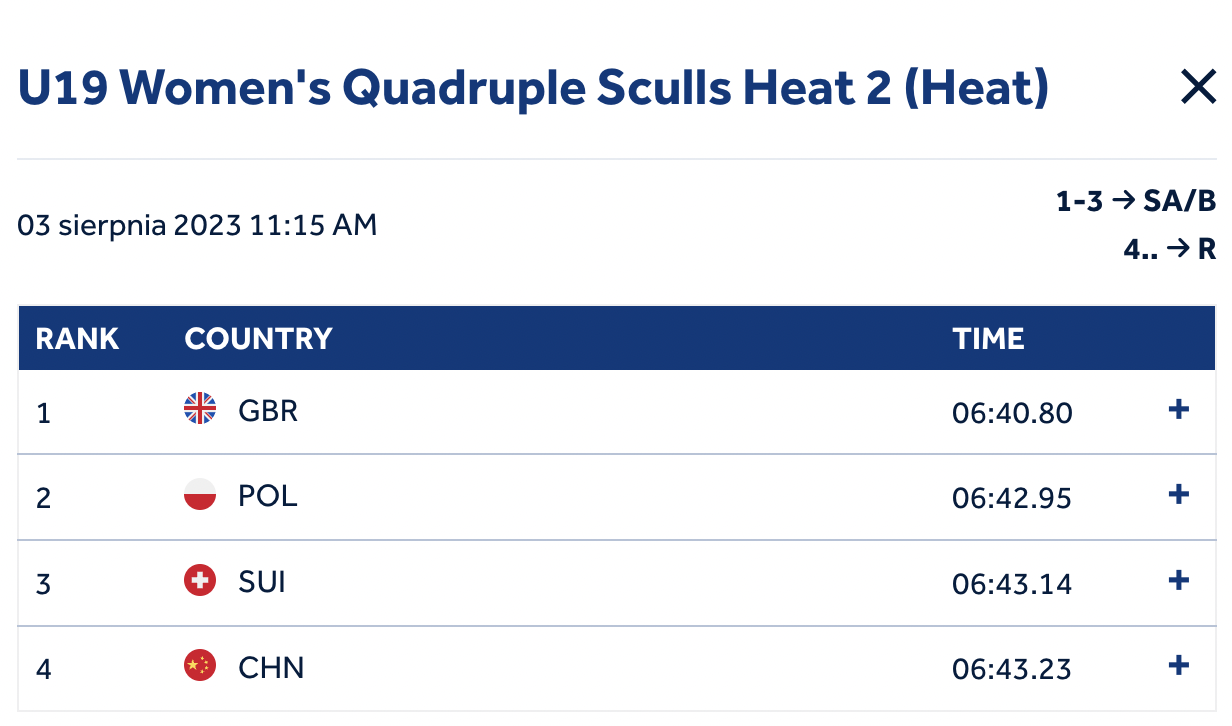Click the Poland flag icon

[200, 495]
